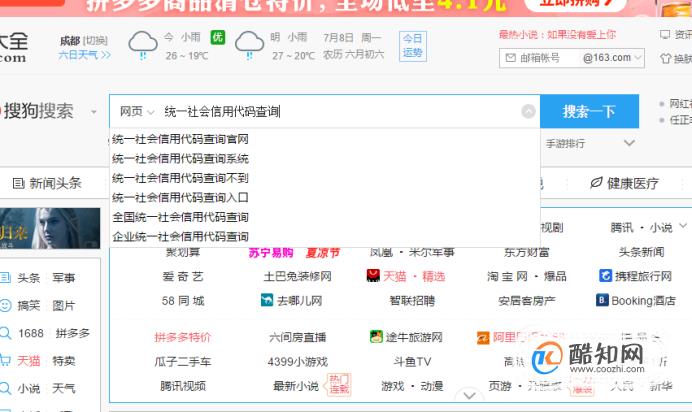Viewport: 692px width, 412px height.
Task: Click the magnifier icon beside 1688
Action: click(5, 333)
